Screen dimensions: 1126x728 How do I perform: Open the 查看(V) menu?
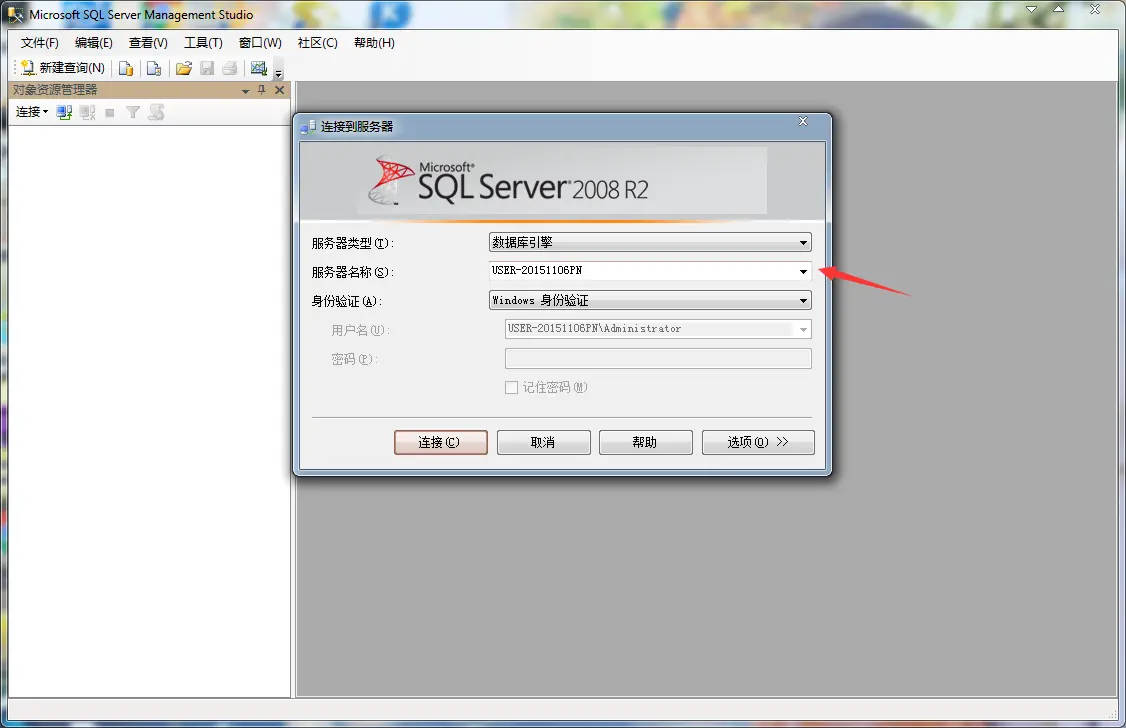pyautogui.click(x=148, y=43)
